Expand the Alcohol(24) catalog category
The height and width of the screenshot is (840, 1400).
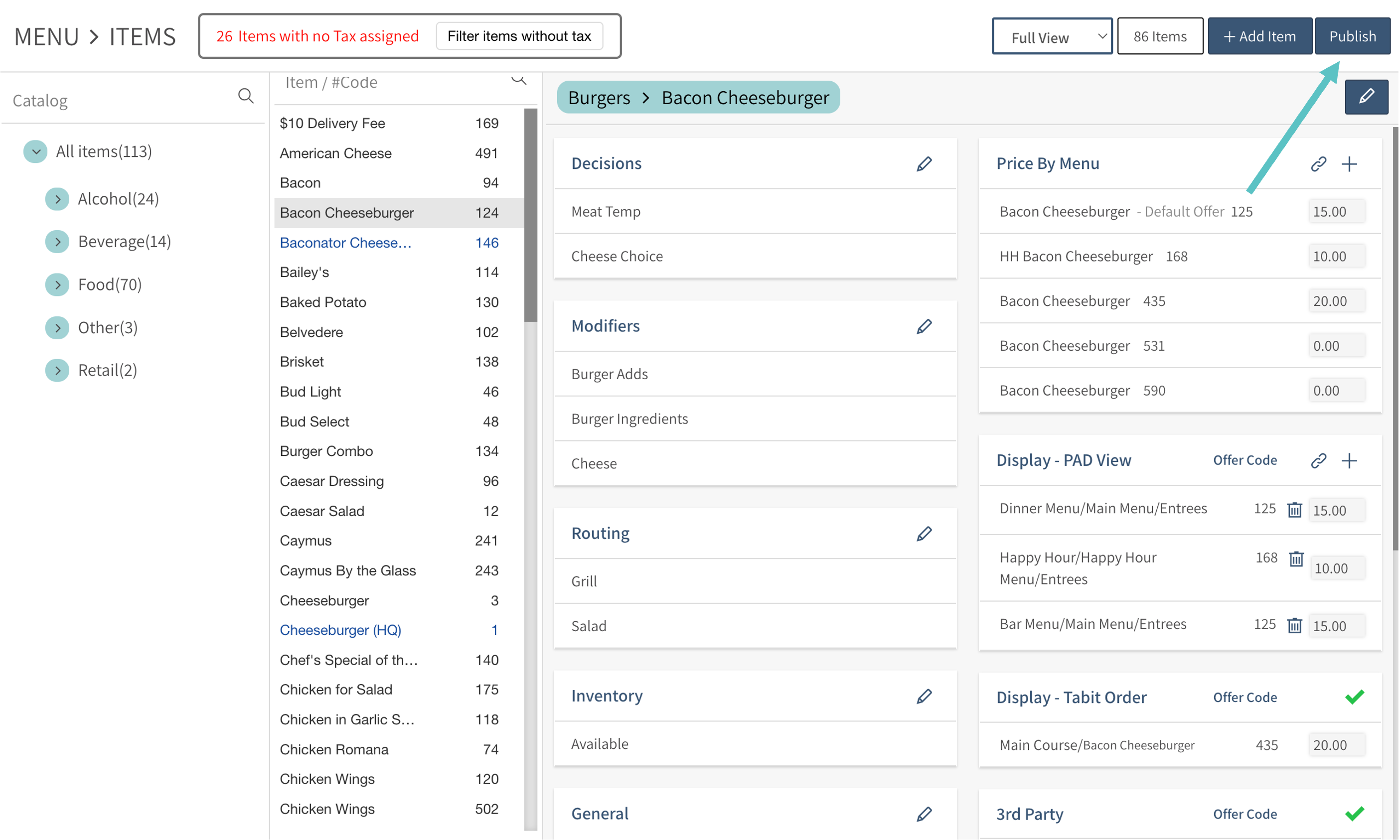(x=57, y=199)
